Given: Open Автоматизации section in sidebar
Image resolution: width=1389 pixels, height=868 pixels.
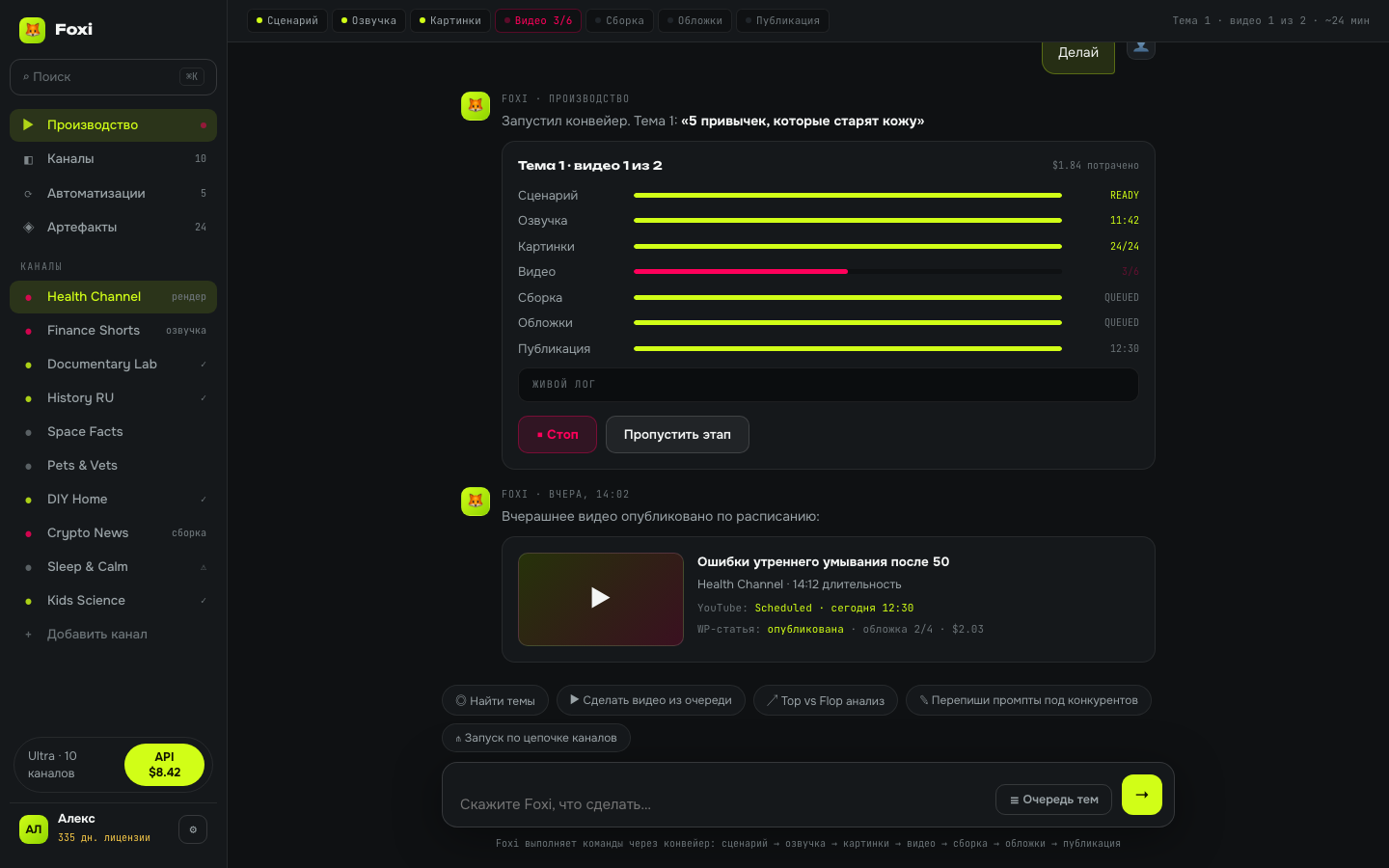Looking at the screenshot, I should coord(113,194).
